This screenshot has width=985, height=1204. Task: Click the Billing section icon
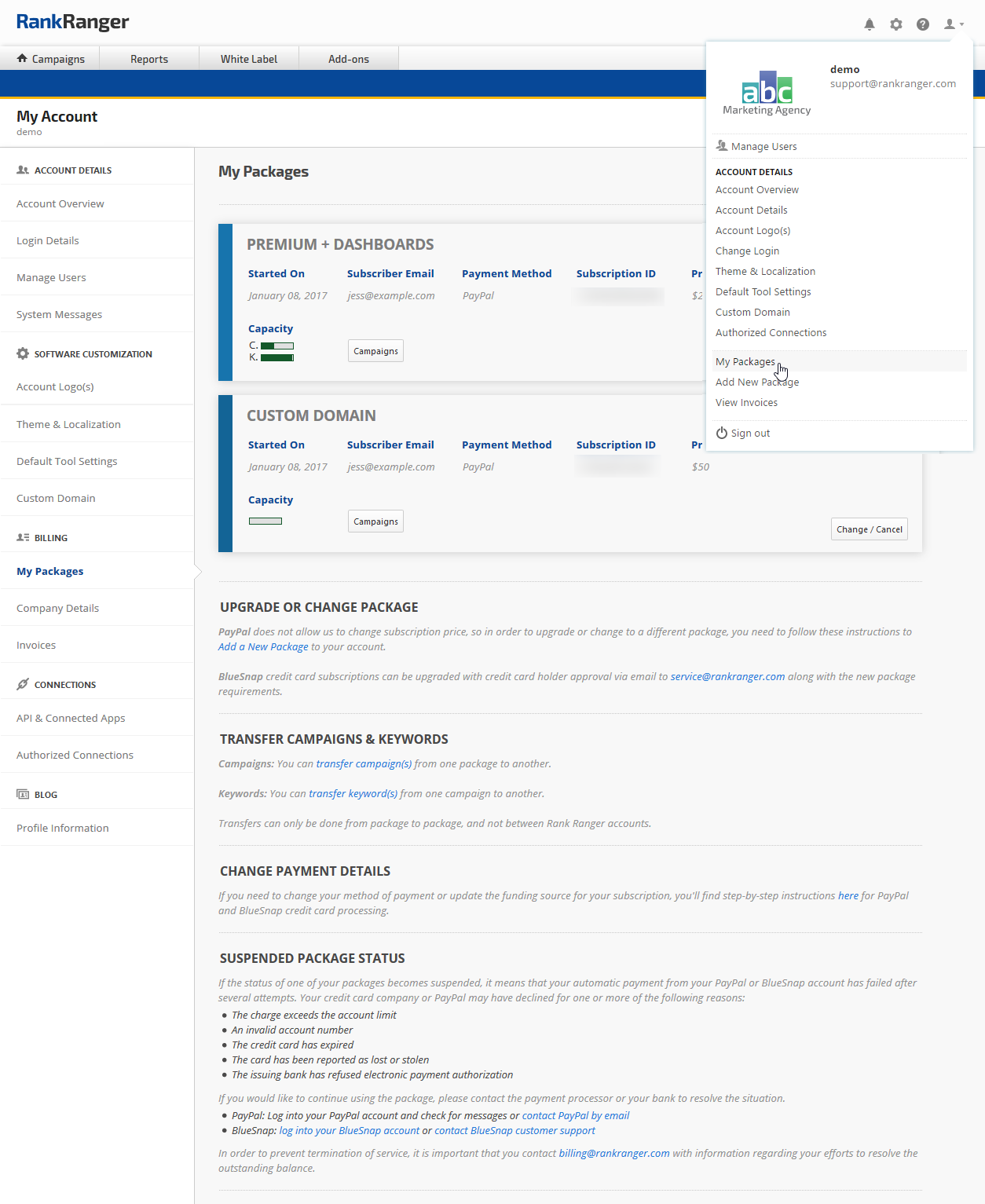pos(23,538)
